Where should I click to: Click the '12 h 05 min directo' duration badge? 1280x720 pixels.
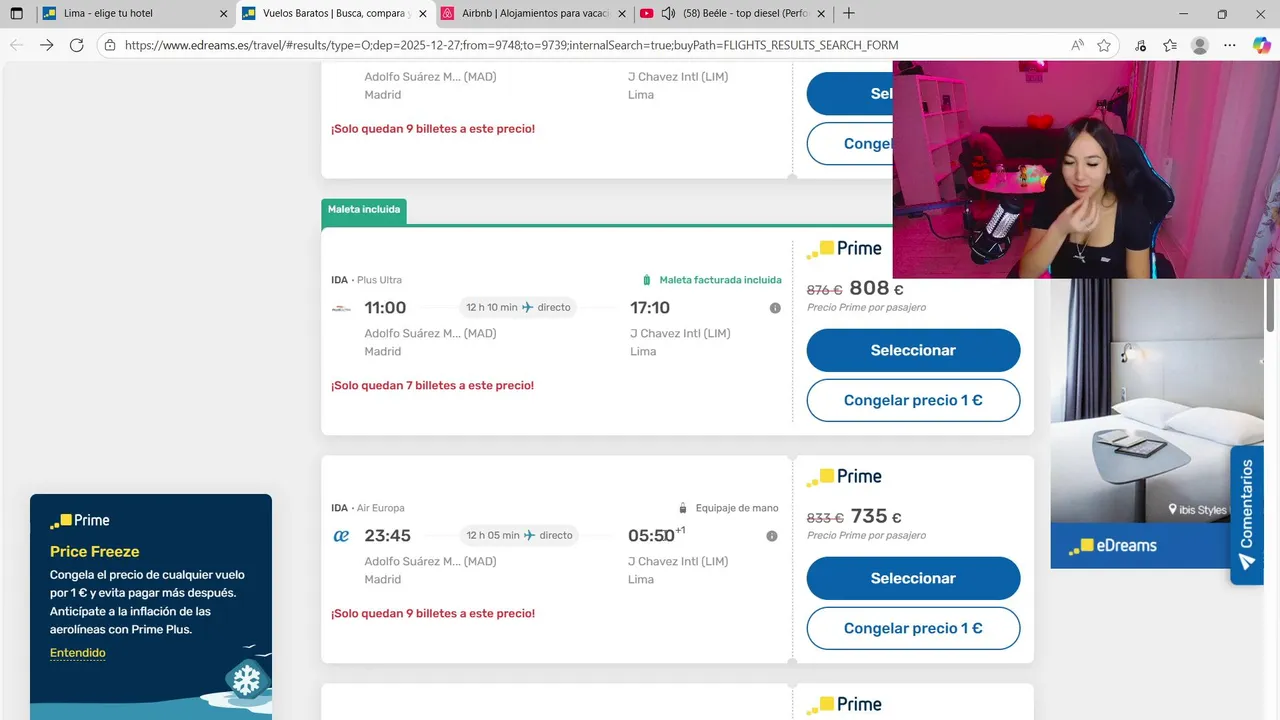click(x=519, y=535)
